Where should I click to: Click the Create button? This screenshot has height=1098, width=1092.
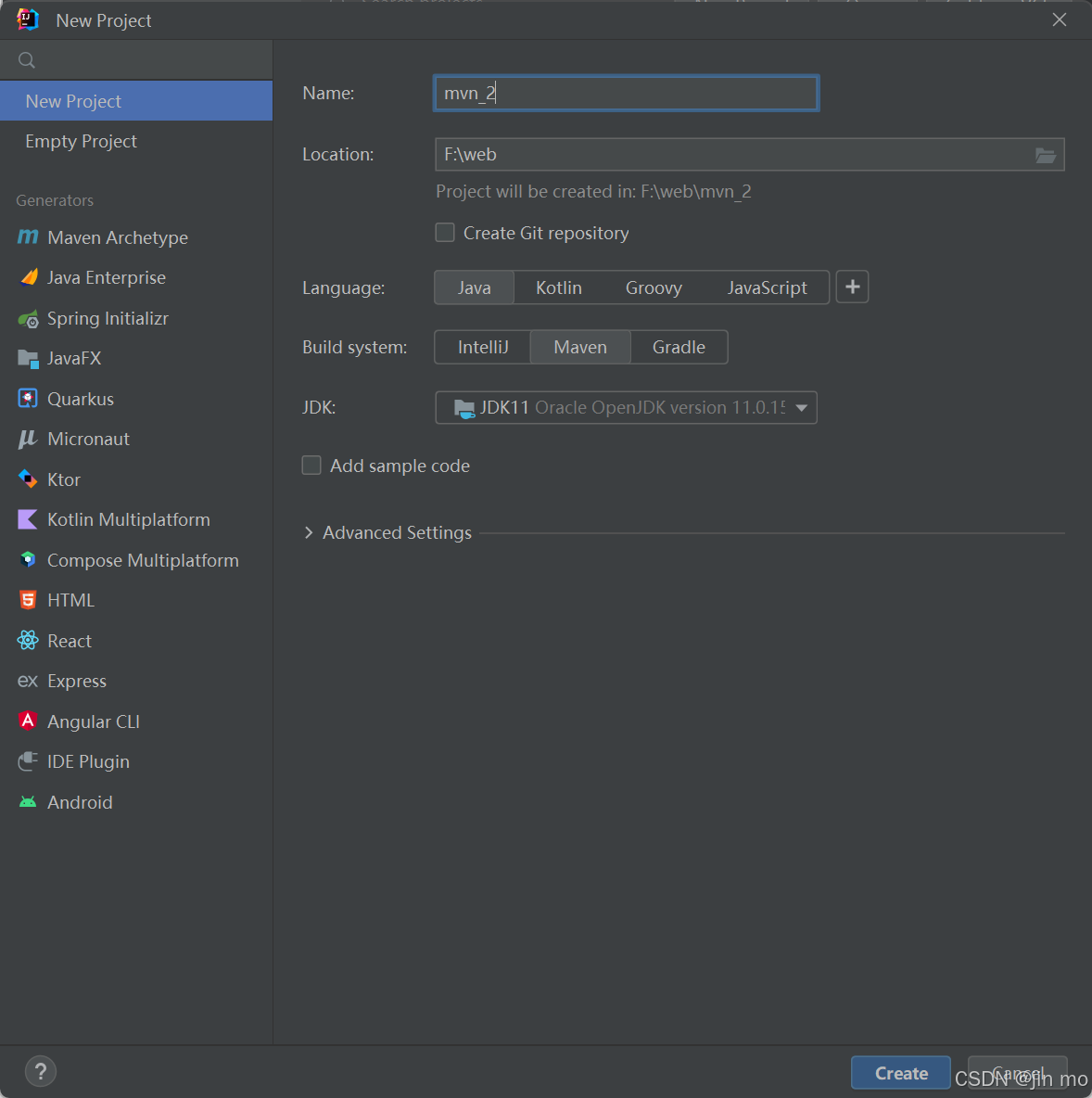pos(901,1073)
